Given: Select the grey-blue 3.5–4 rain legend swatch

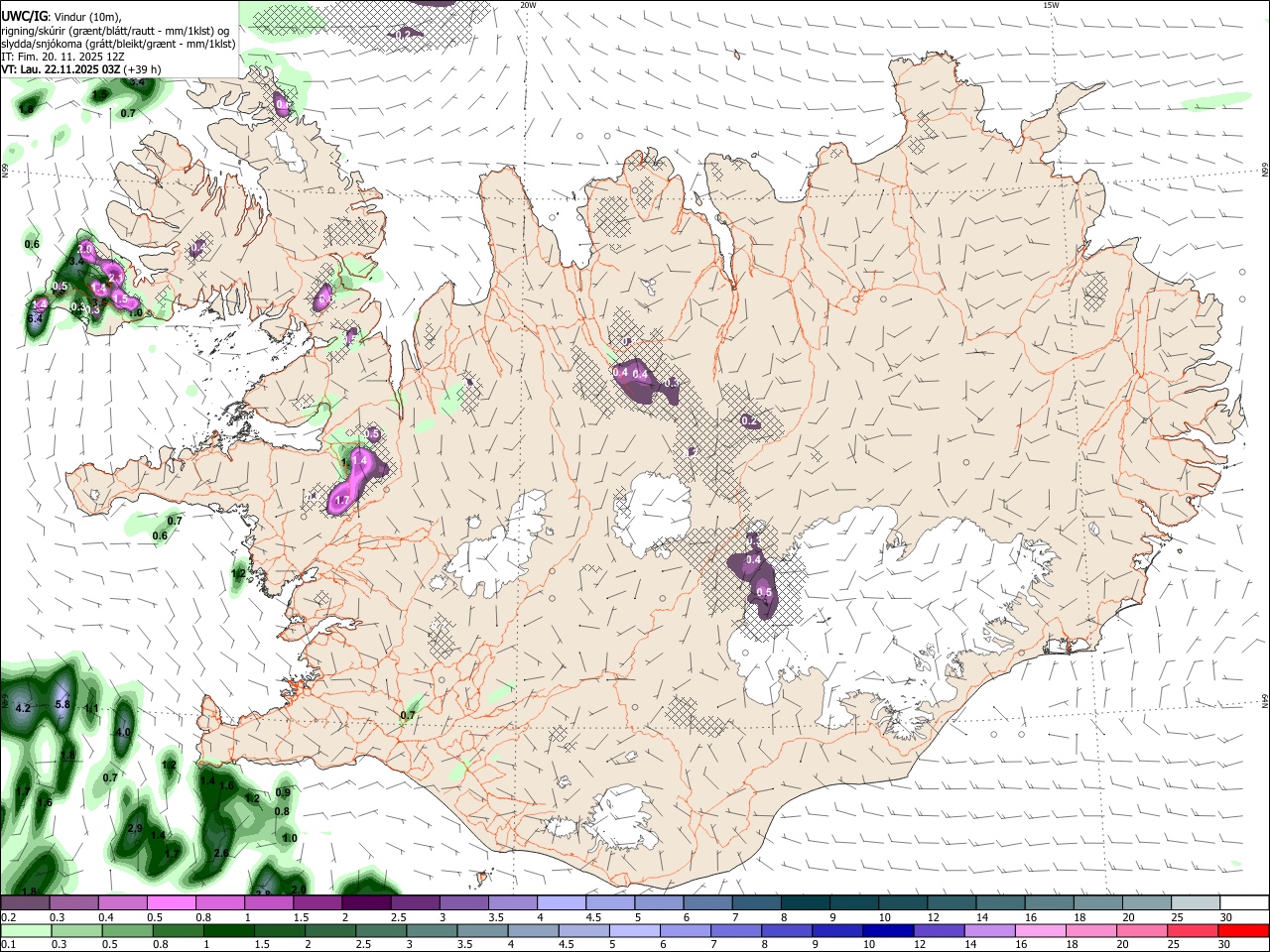Looking at the screenshot, I should [481, 931].
